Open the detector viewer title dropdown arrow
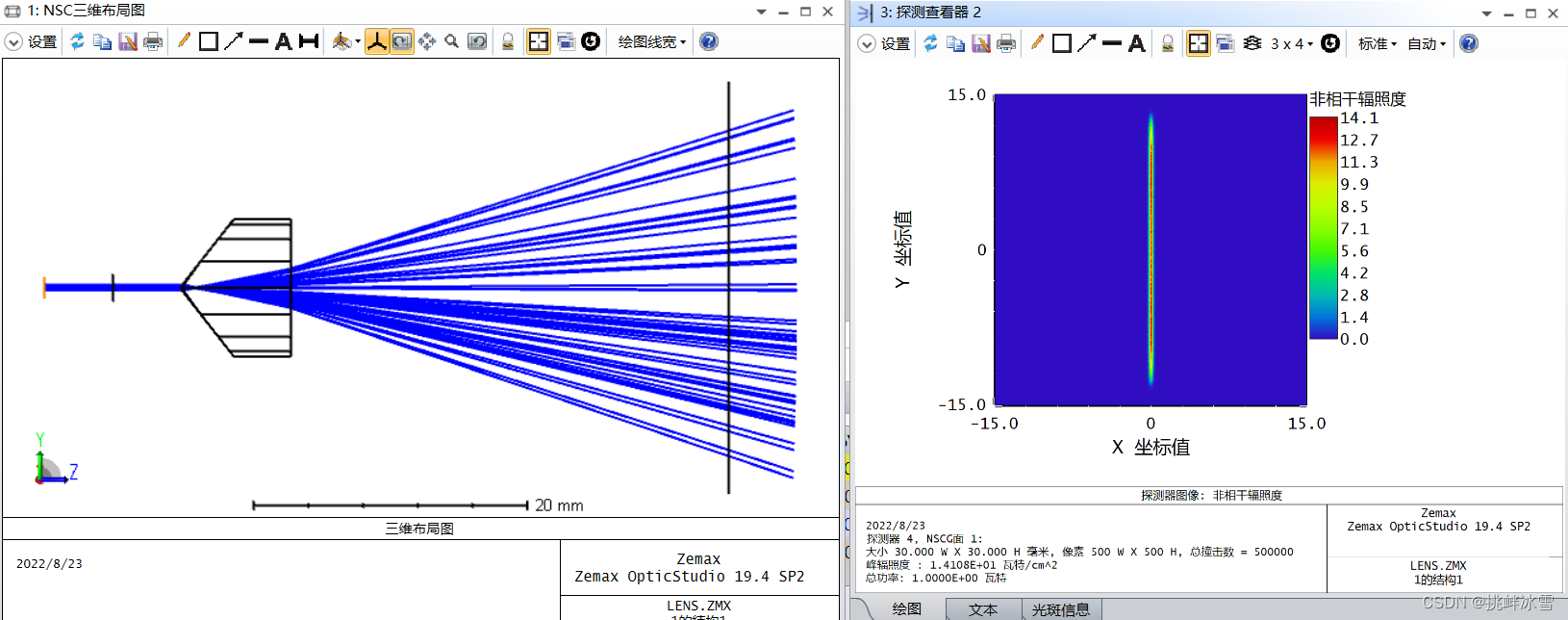The height and width of the screenshot is (620, 1568). tap(1486, 14)
